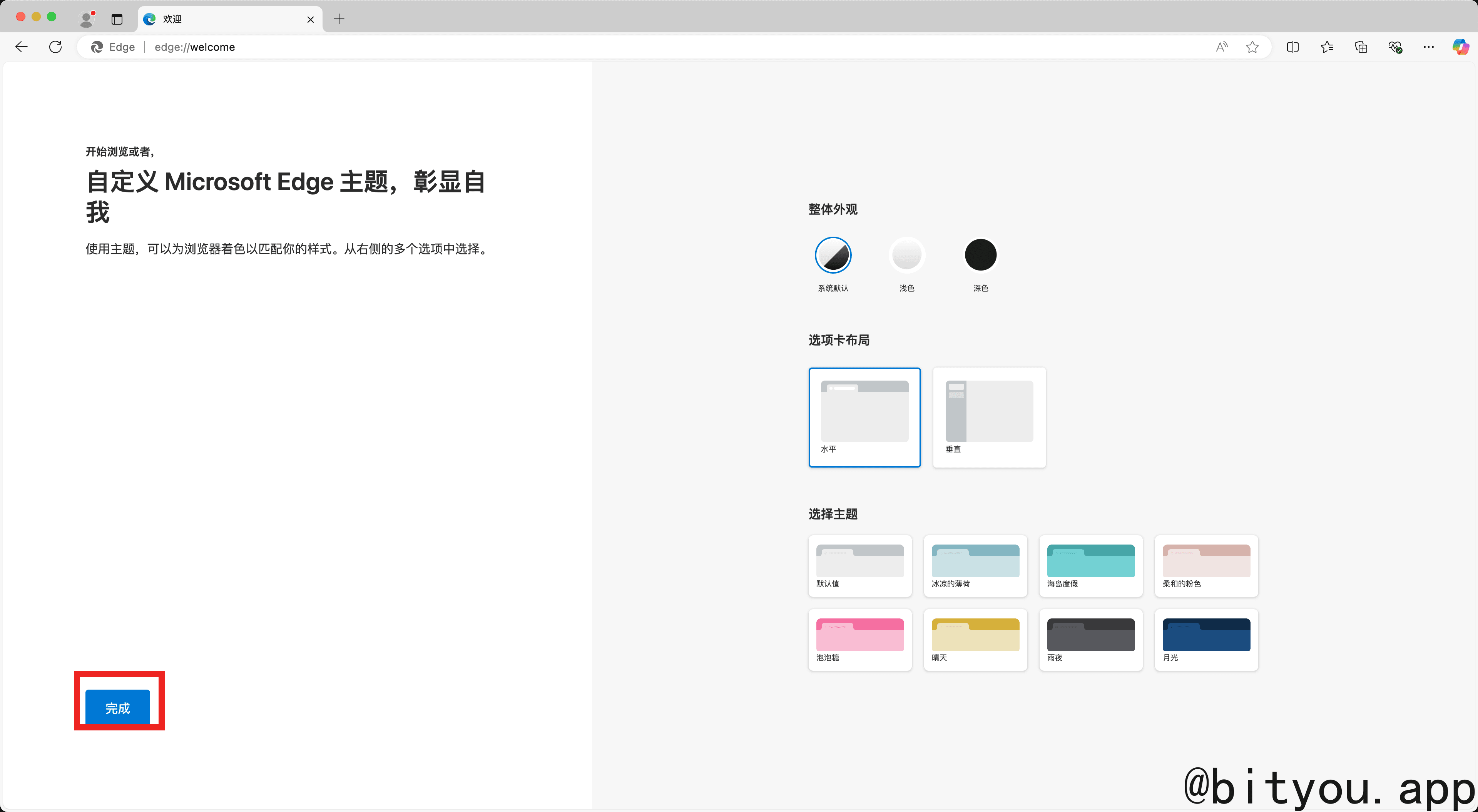Open the tab actions menu icon
The width and height of the screenshot is (1478, 812).
point(117,19)
